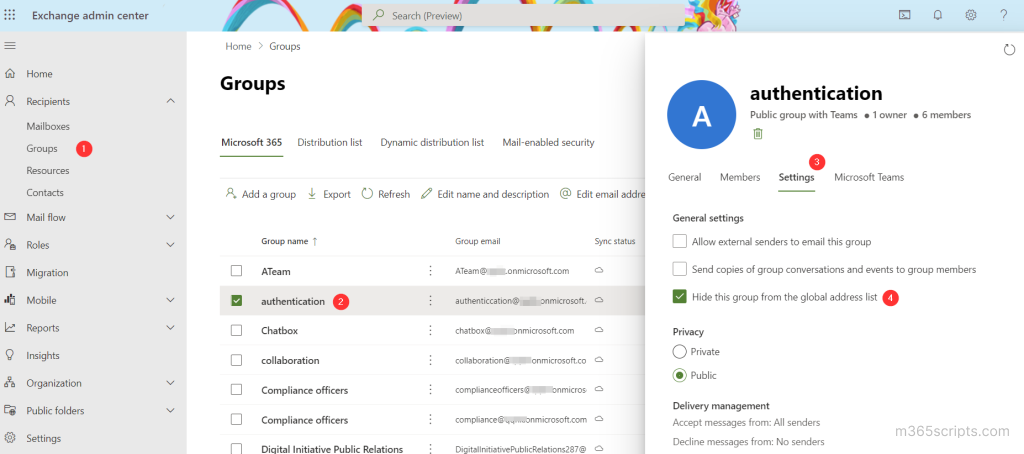
Task: Click the Export button
Action: tap(329, 194)
